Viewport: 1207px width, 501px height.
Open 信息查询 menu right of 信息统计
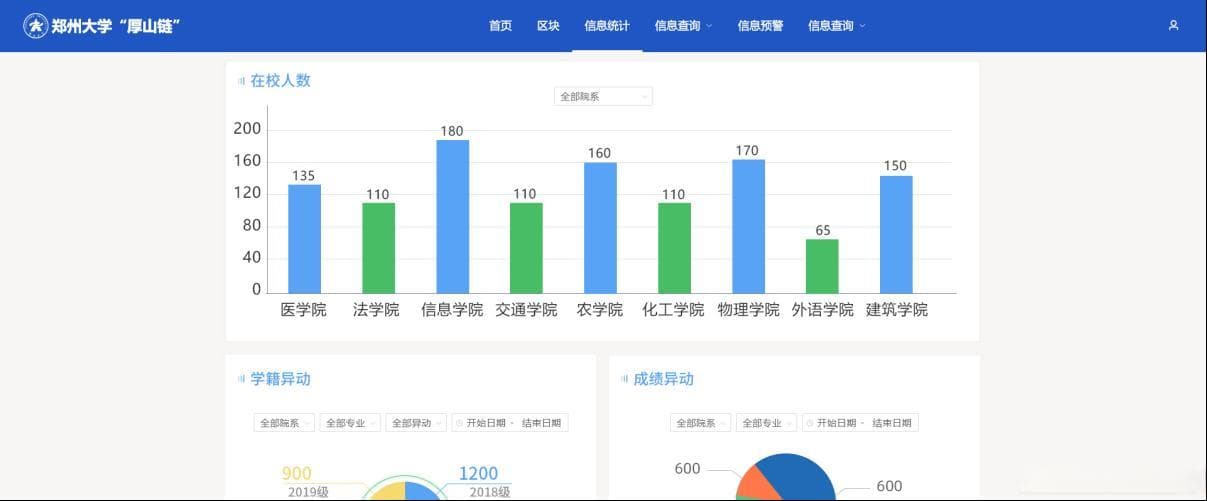click(x=683, y=26)
